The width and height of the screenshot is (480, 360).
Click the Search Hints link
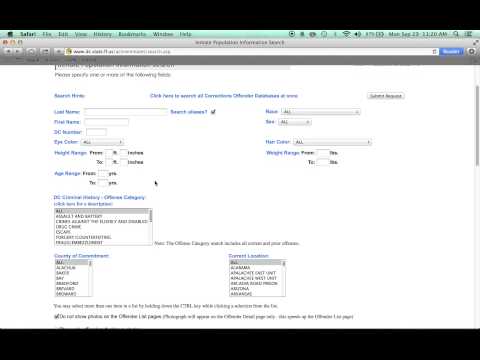[x=69, y=96]
